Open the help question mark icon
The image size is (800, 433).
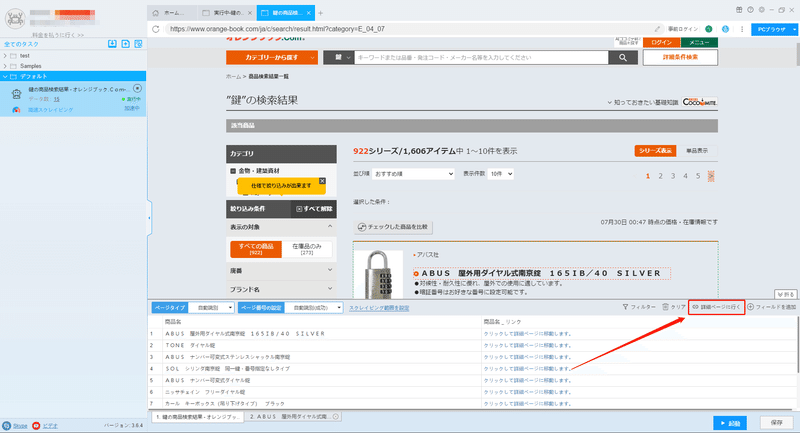(751, 10)
